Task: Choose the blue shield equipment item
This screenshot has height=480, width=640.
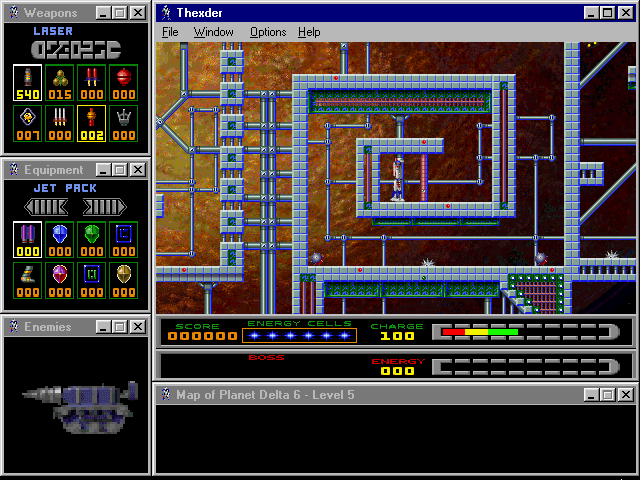Action: 59,240
